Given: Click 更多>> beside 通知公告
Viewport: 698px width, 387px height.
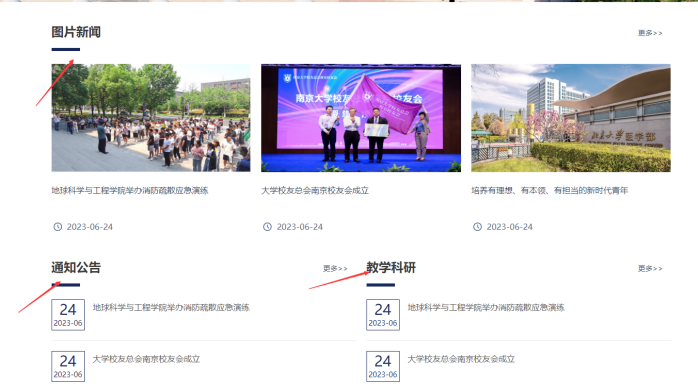Looking at the screenshot, I should [x=335, y=269].
